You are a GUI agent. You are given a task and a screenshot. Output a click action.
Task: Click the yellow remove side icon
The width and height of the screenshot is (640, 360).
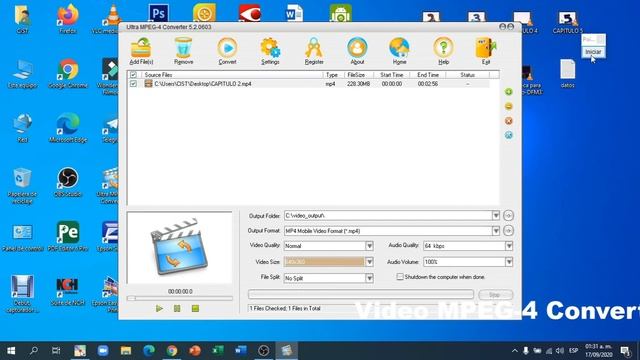(x=509, y=107)
